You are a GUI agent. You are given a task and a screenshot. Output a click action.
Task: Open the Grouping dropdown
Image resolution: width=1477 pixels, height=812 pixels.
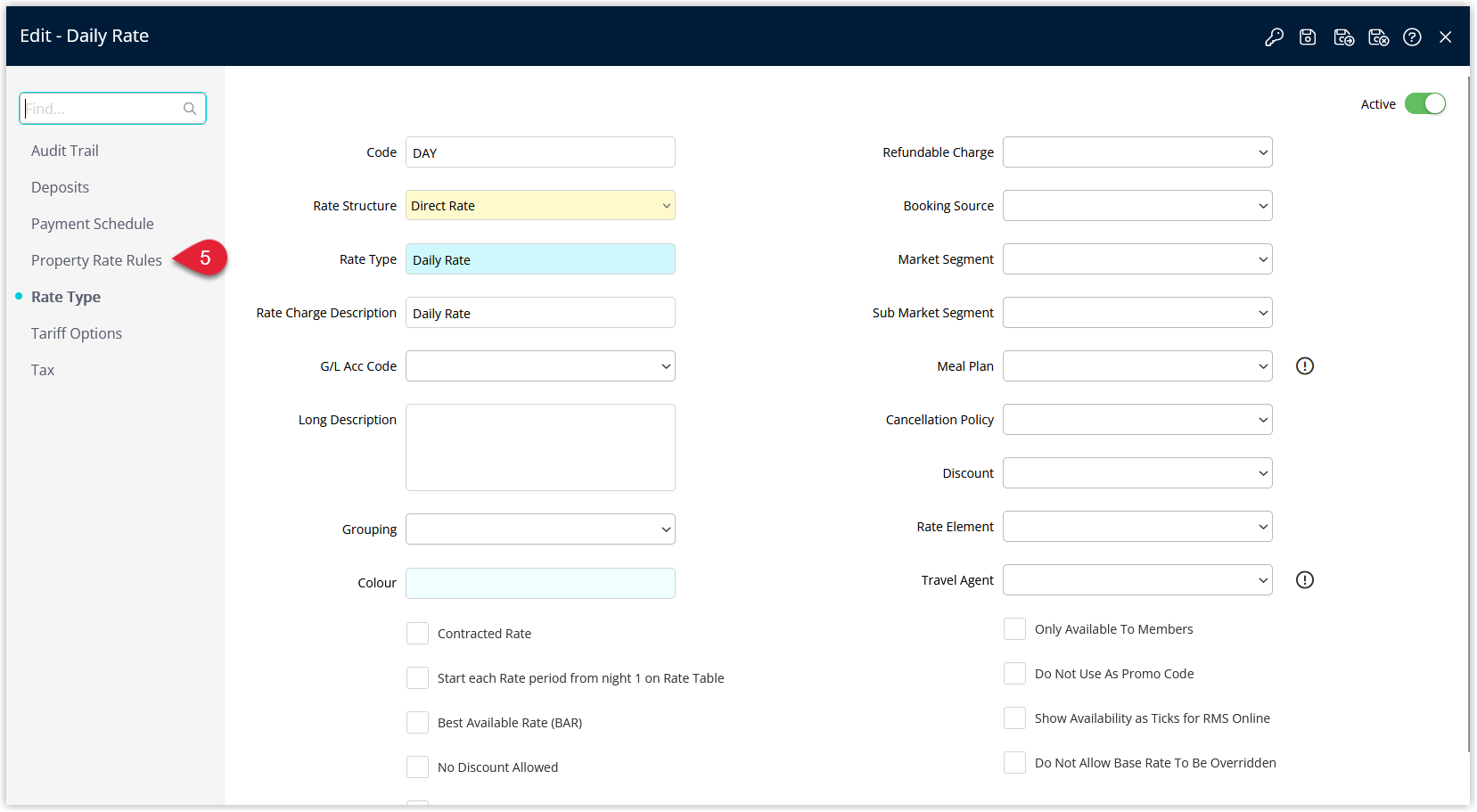point(540,529)
